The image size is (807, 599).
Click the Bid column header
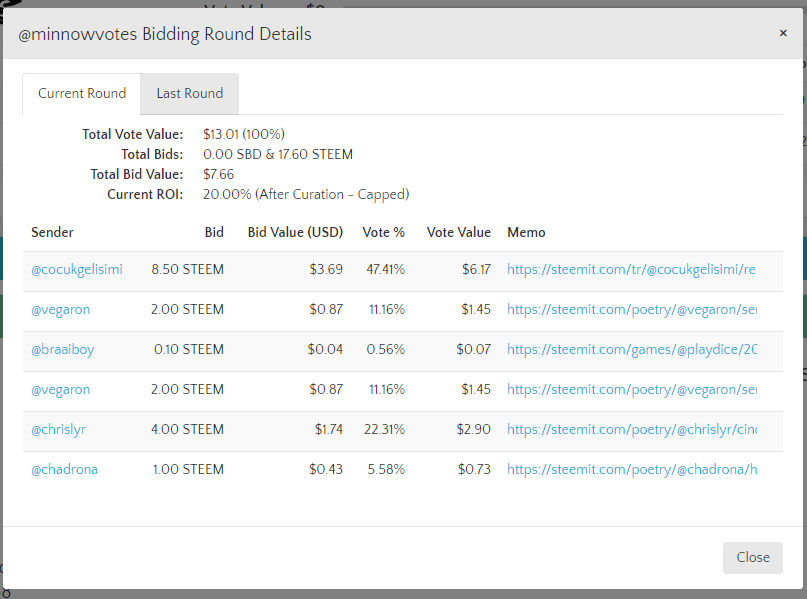tap(214, 232)
